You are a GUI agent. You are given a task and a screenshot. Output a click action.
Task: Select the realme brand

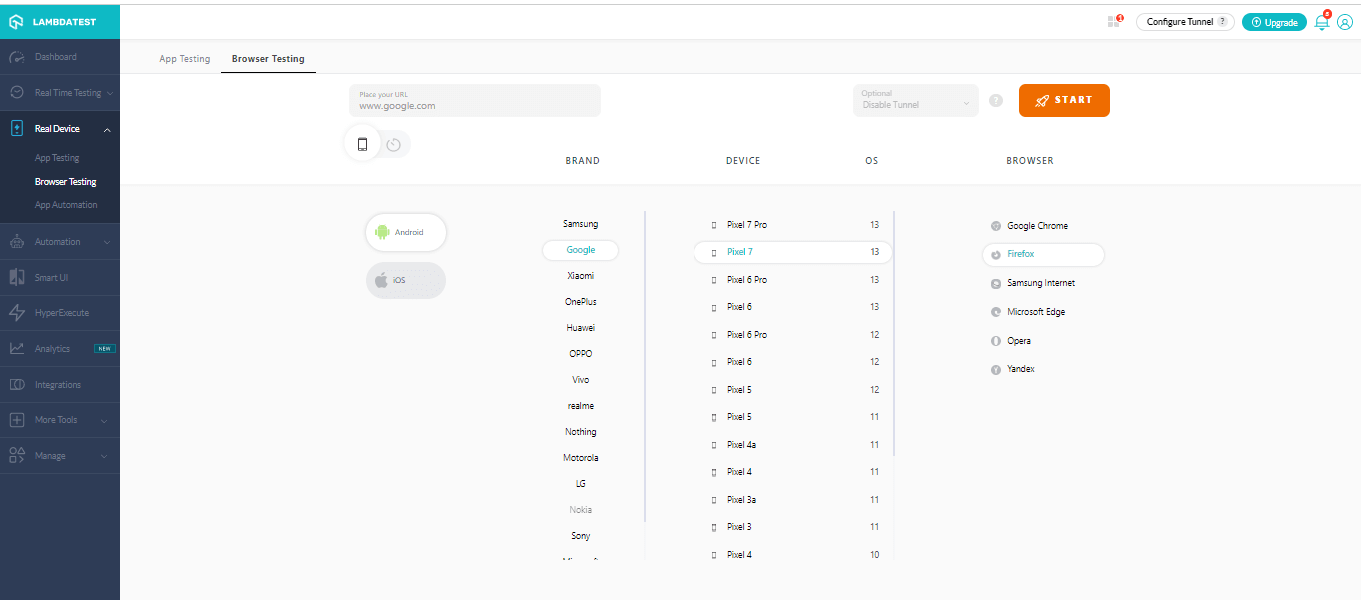pos(580,406)
